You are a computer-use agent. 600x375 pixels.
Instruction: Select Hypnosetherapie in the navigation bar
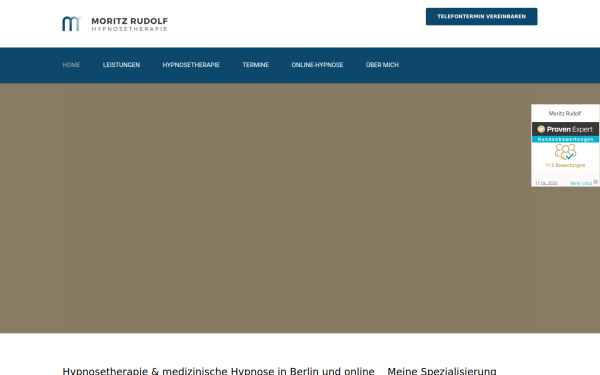tap(191, 65)
